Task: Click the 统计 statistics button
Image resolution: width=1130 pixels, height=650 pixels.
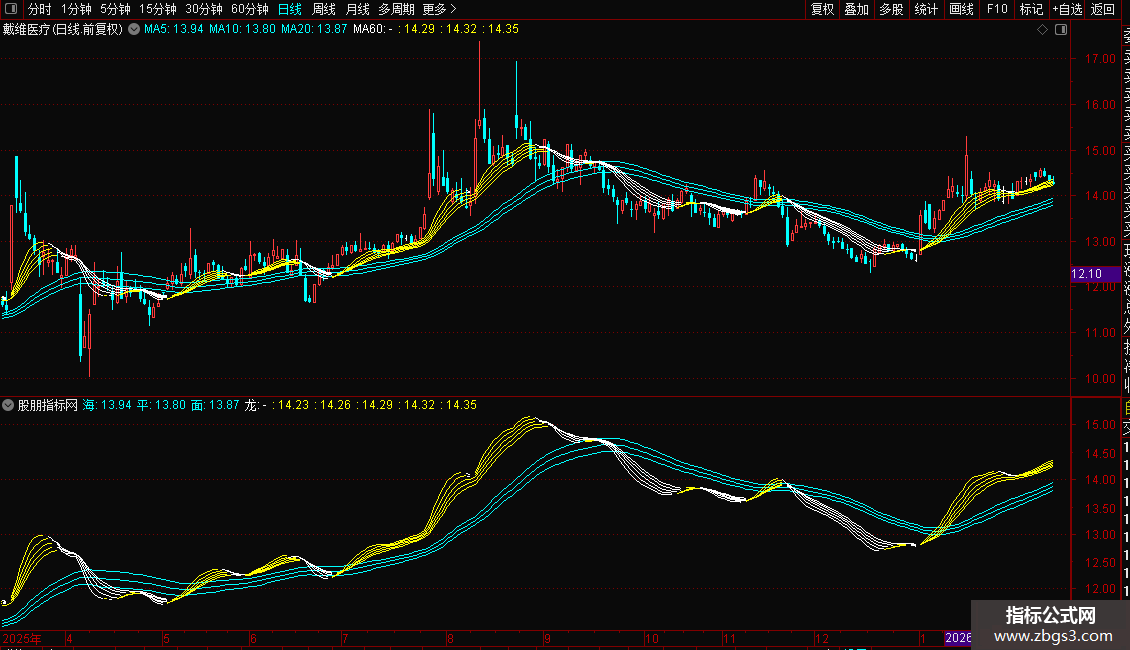Action: [x=926, y=9]
